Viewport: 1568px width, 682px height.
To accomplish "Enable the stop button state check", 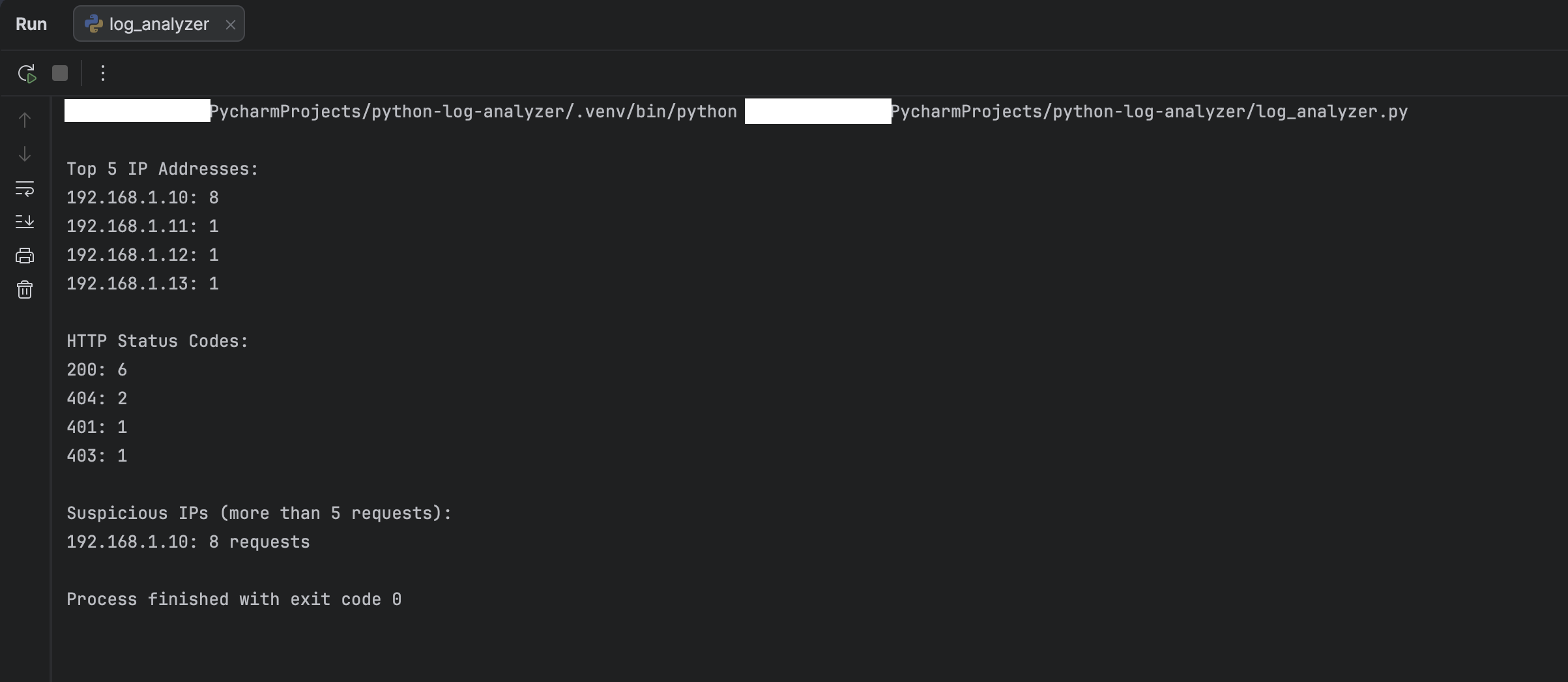I will pos(59,73).
